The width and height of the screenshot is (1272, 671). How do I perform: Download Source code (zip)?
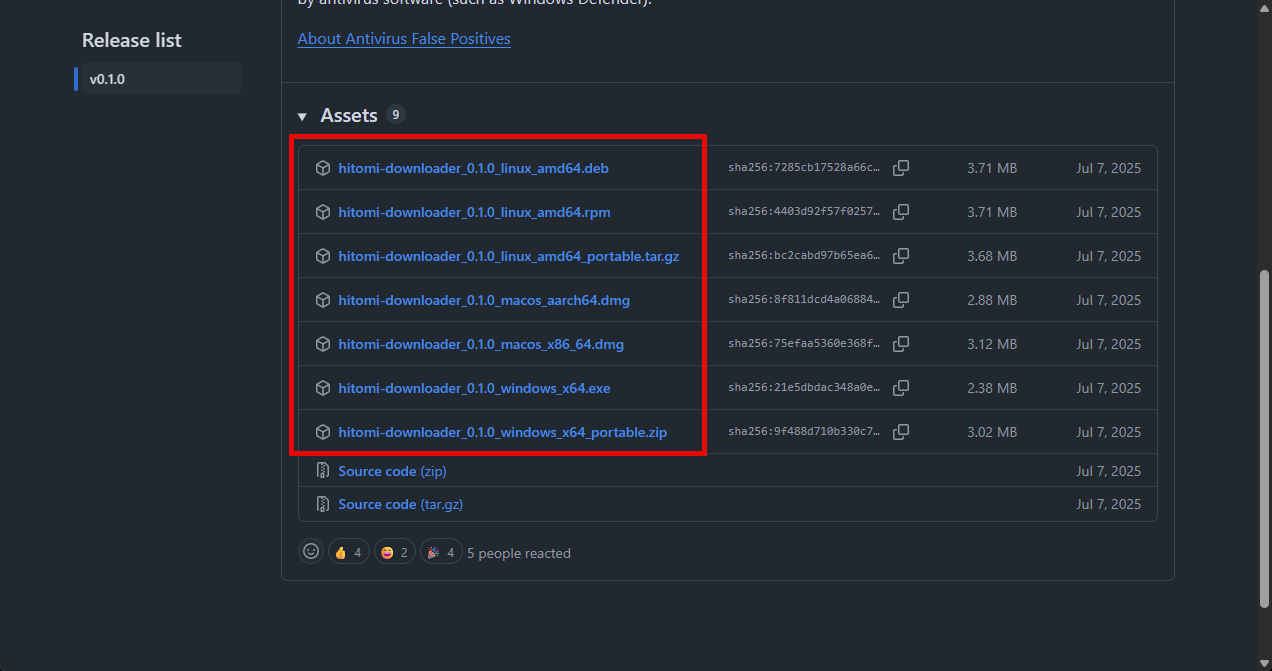(392, 471)
